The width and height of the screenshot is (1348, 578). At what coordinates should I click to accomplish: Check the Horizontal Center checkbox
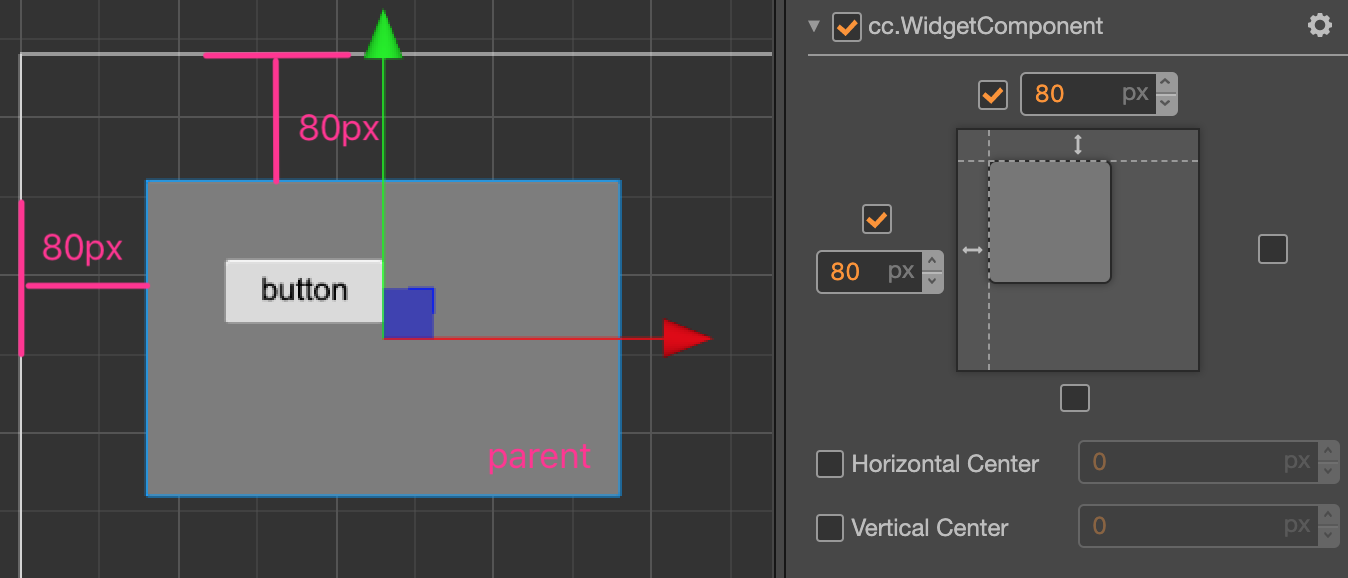coord(830,464)
